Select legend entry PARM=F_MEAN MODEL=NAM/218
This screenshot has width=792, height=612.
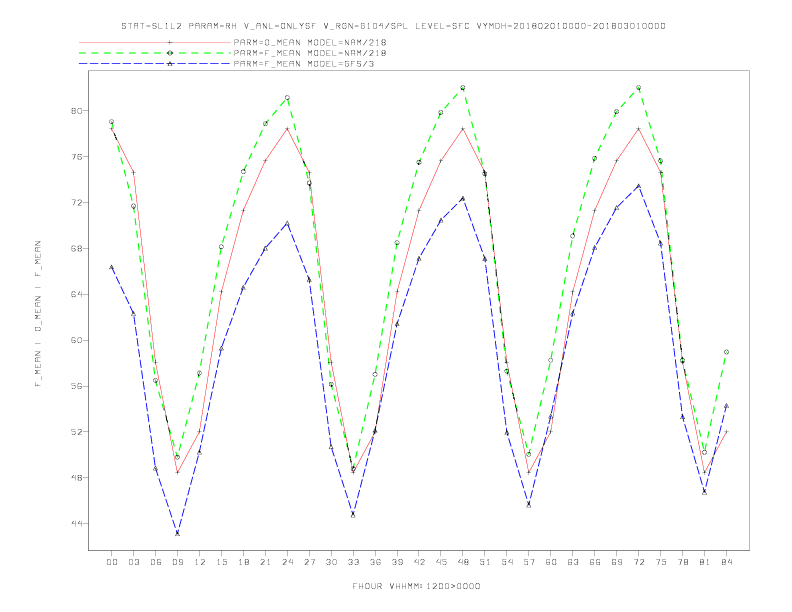click(310, 53)
